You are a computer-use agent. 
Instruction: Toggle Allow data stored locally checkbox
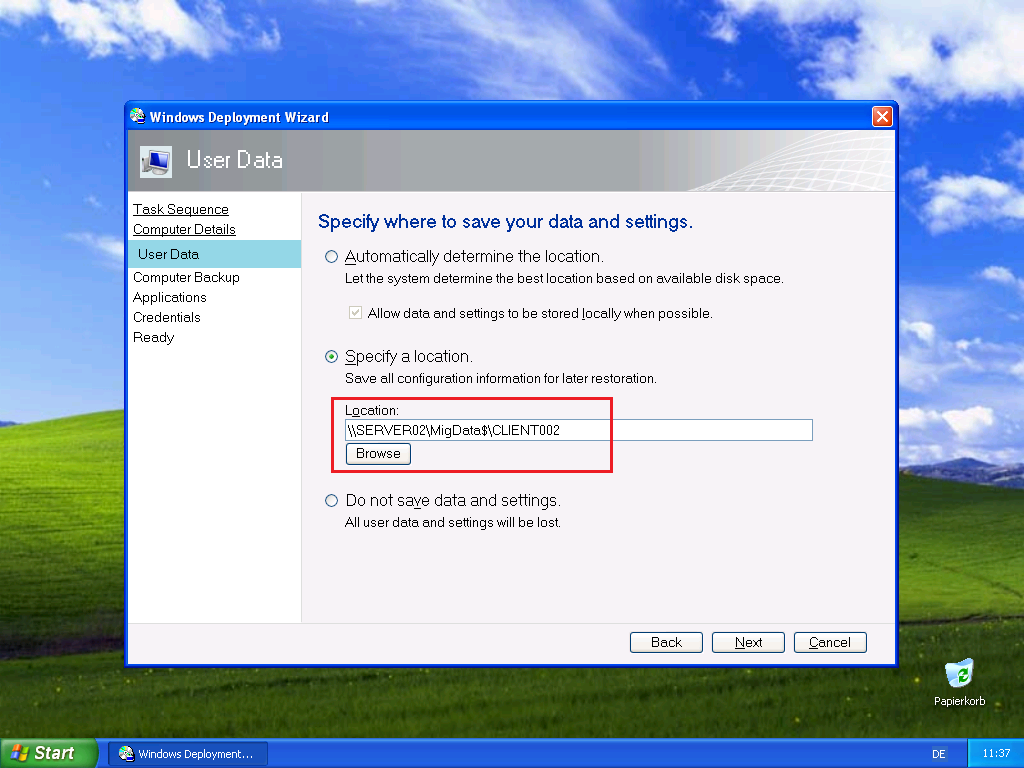tap(355, 313)
